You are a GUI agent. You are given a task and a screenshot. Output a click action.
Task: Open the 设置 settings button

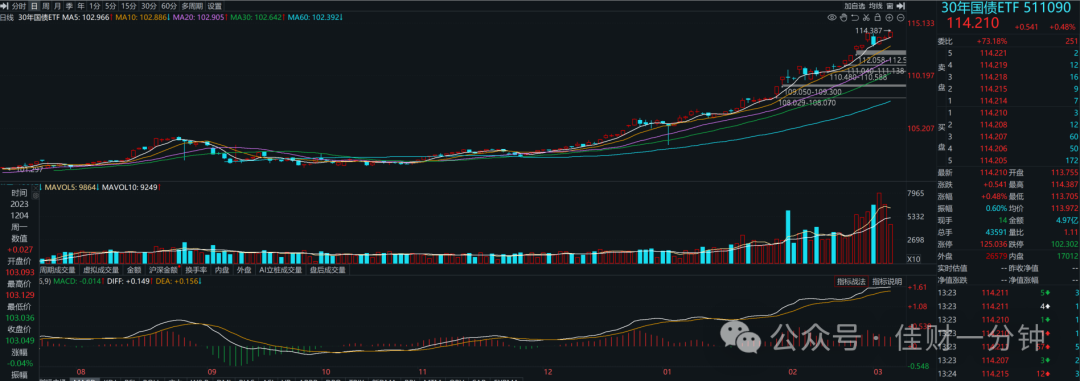coord(214,5)
